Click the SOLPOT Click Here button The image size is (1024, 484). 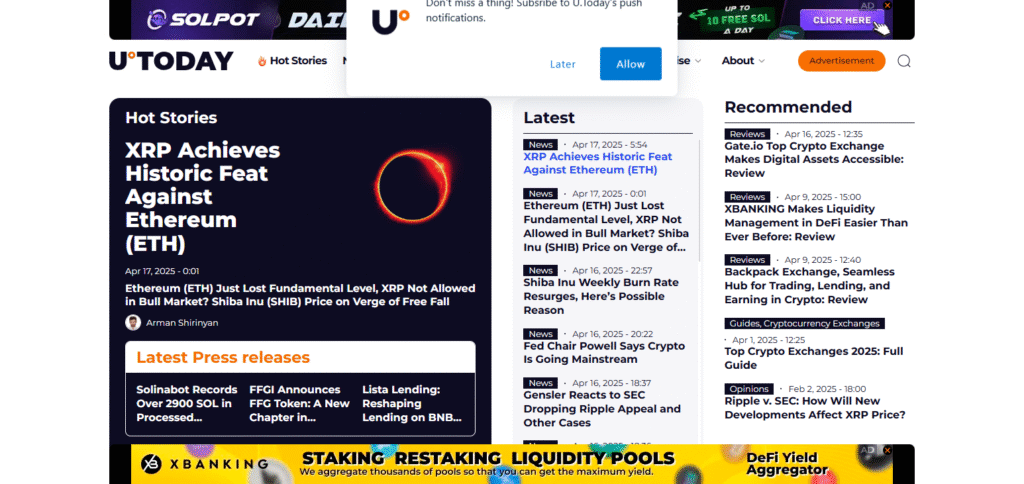pyautogui.click(x=841, y=20)
